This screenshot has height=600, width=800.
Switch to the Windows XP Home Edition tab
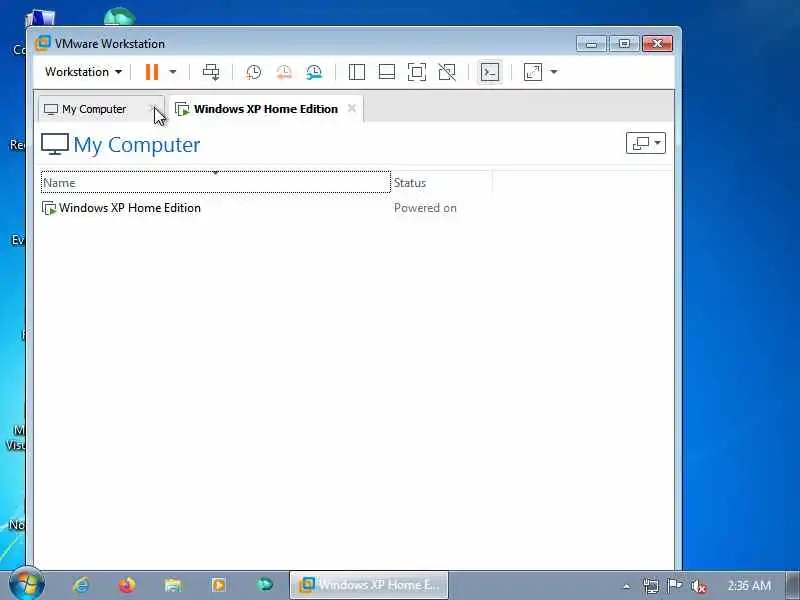266,109
